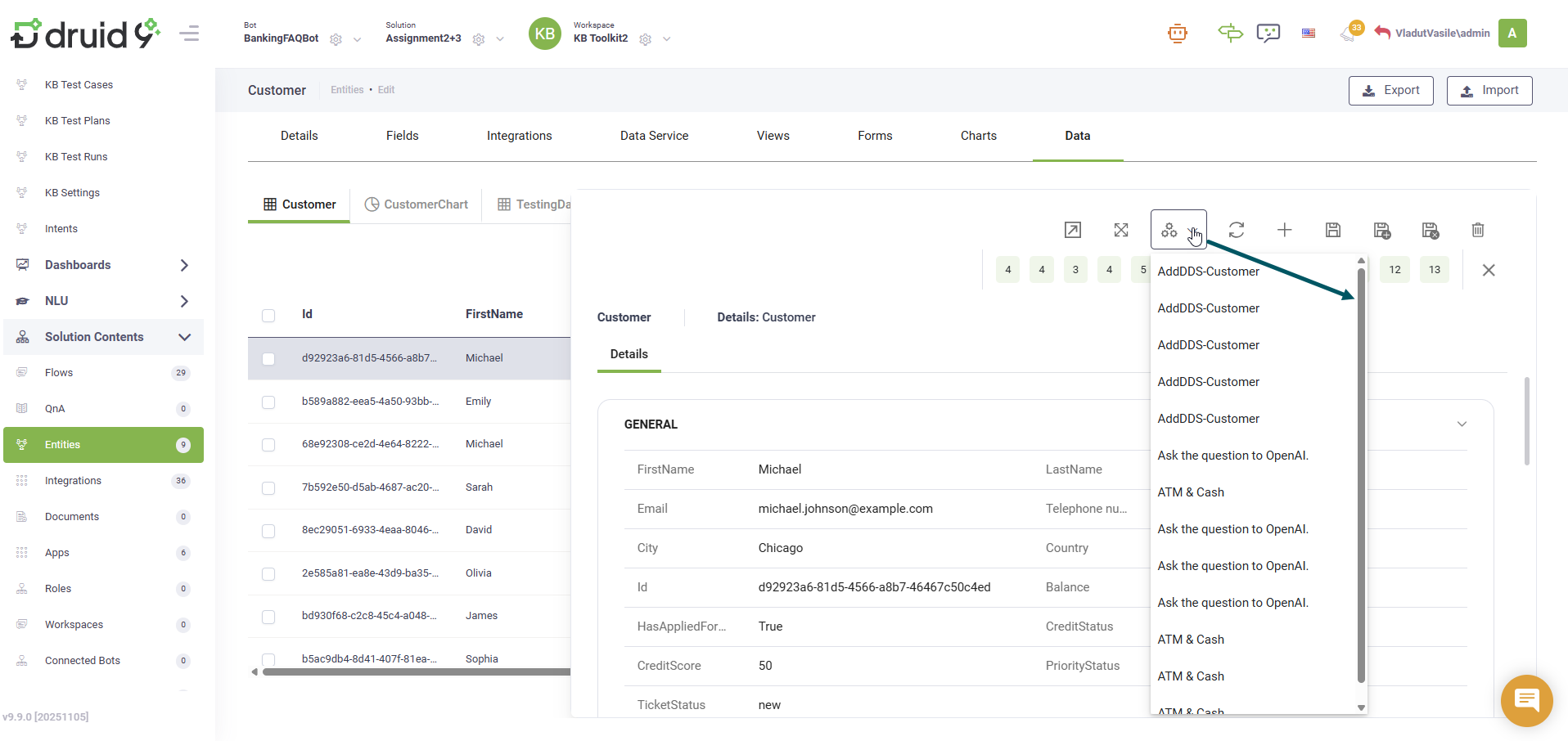Click the expand to fullscreen arrows icon
The height and width of the screenshot is (741, 1568).
[1120, 230]
